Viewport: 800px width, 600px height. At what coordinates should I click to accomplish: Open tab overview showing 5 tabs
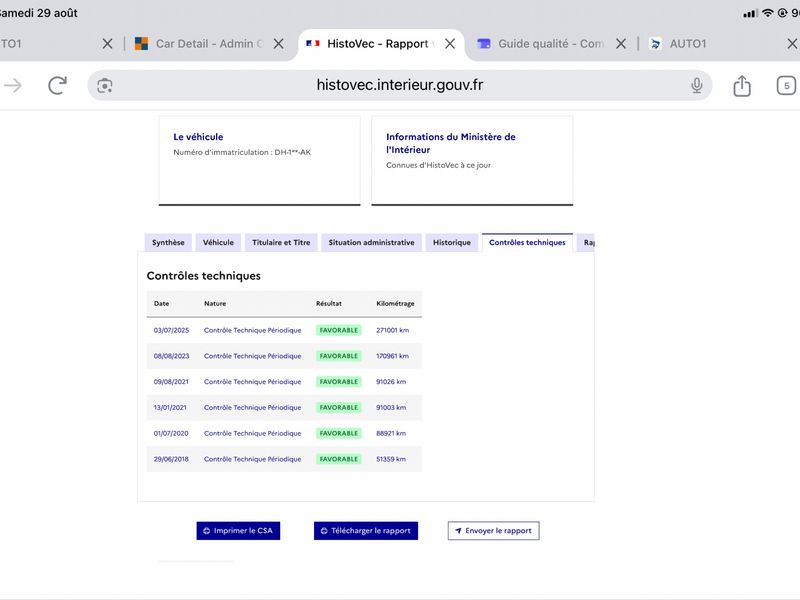786,86
